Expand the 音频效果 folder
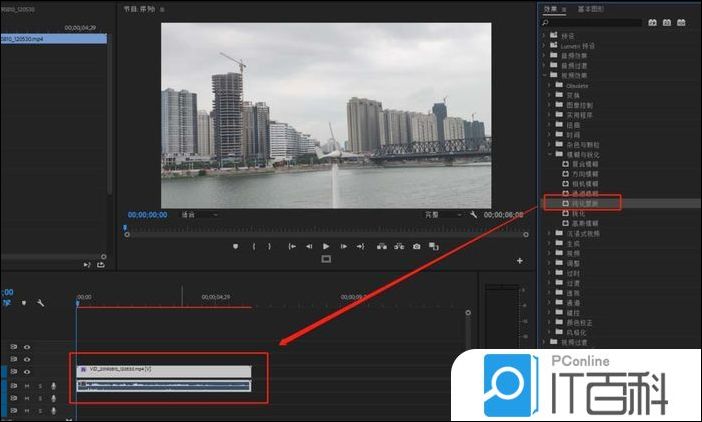This screenshot has height=422, width=702. point(544,55)
